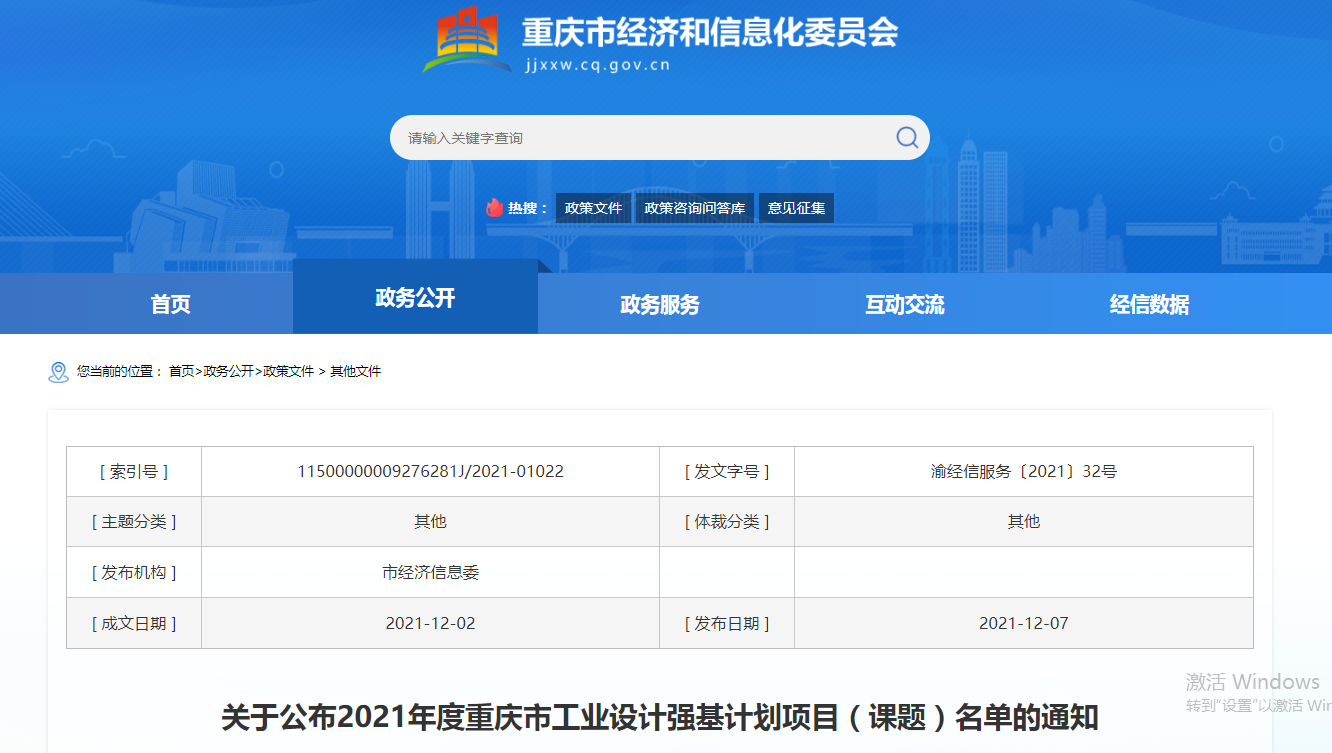1332x753 pixels.
Task: Go to the 互动交流 tab
Action: click(x=904, y=304)
